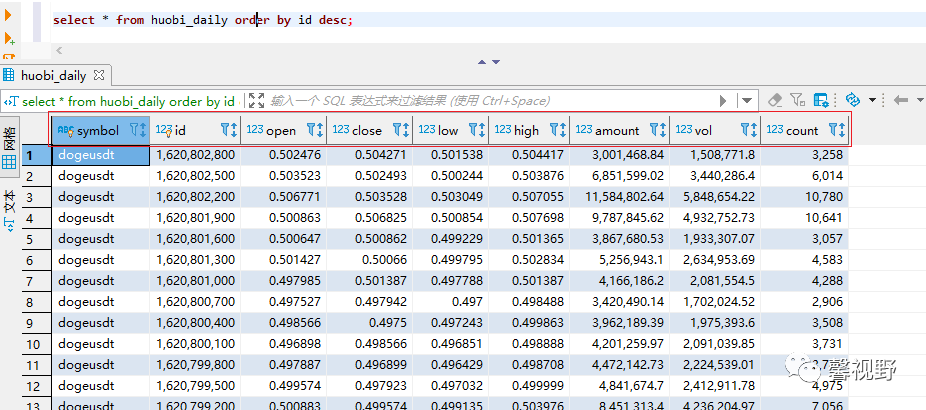Select dogeusdt cell in row 1
The image size is (926, 410).
pyautogui.click(x=100, y=155)
